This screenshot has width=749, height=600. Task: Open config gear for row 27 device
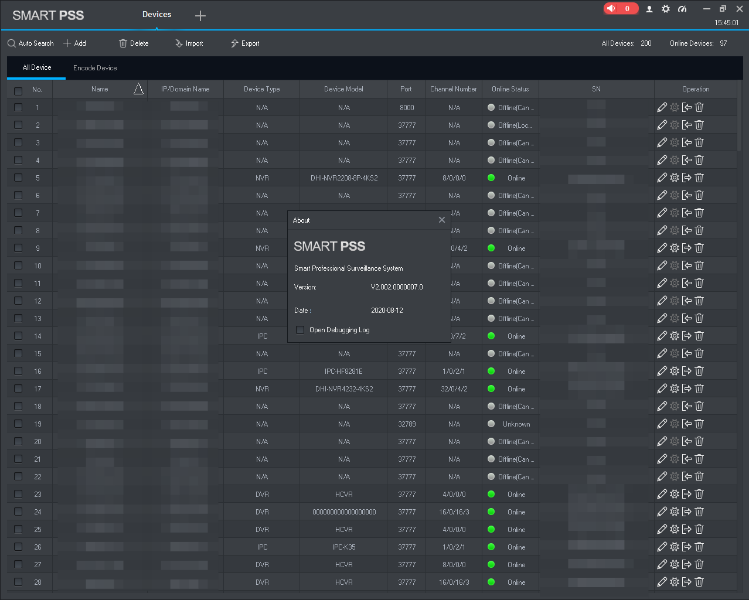(674, 564)
